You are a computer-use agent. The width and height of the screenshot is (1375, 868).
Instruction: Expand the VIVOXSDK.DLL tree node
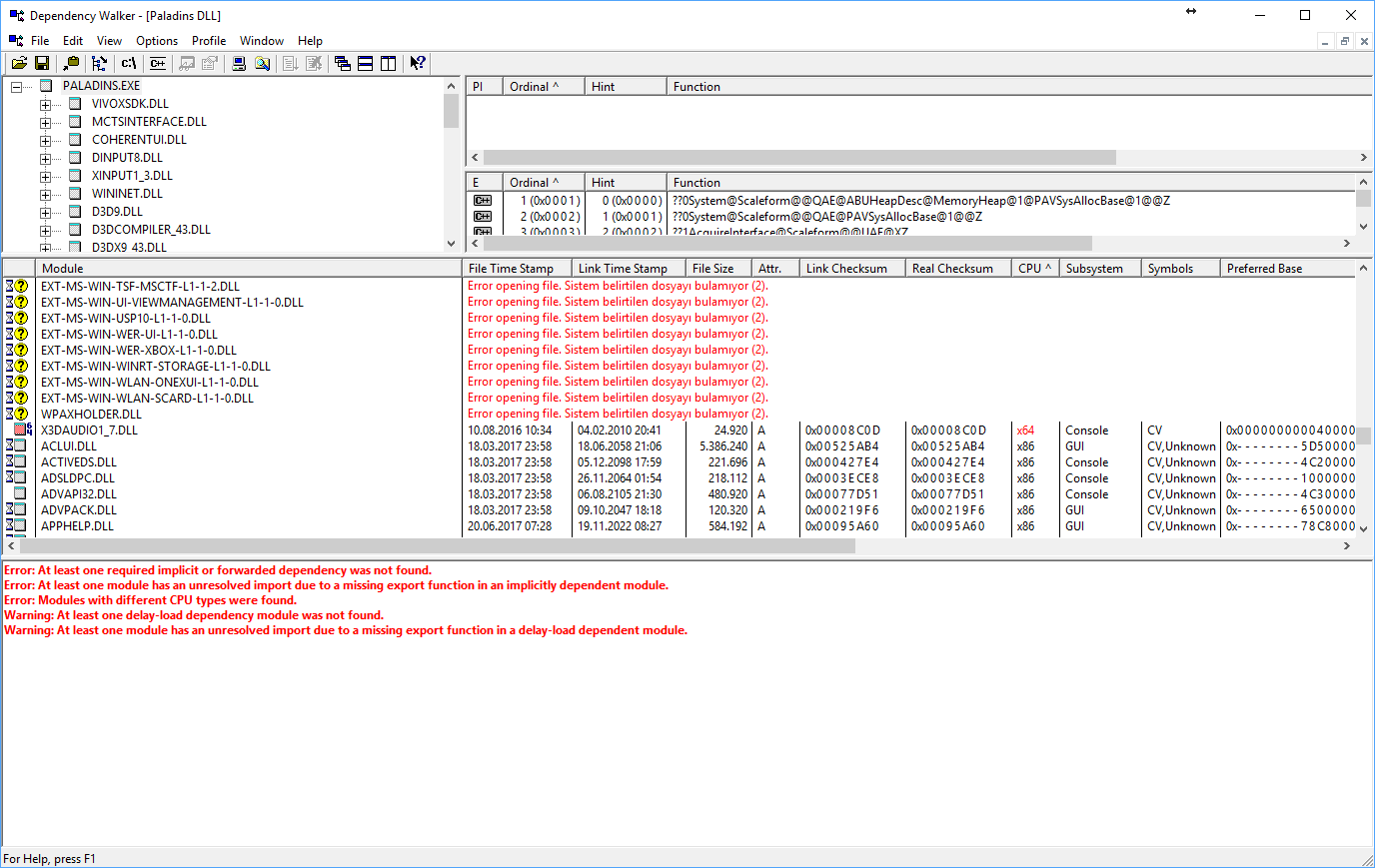pos(45,105)
